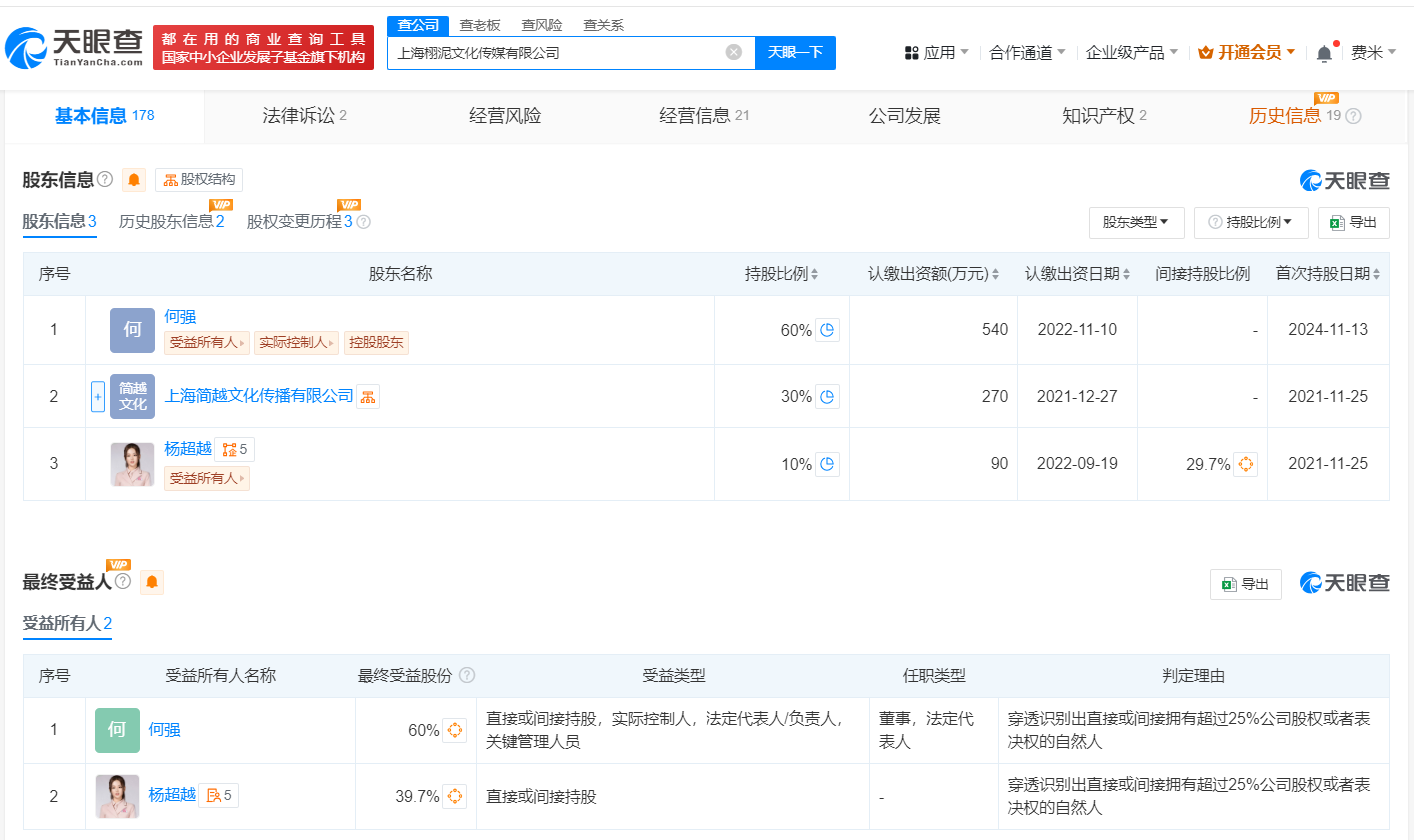
Task: Click the 简越文化 company logo
Action: point(132,397)
